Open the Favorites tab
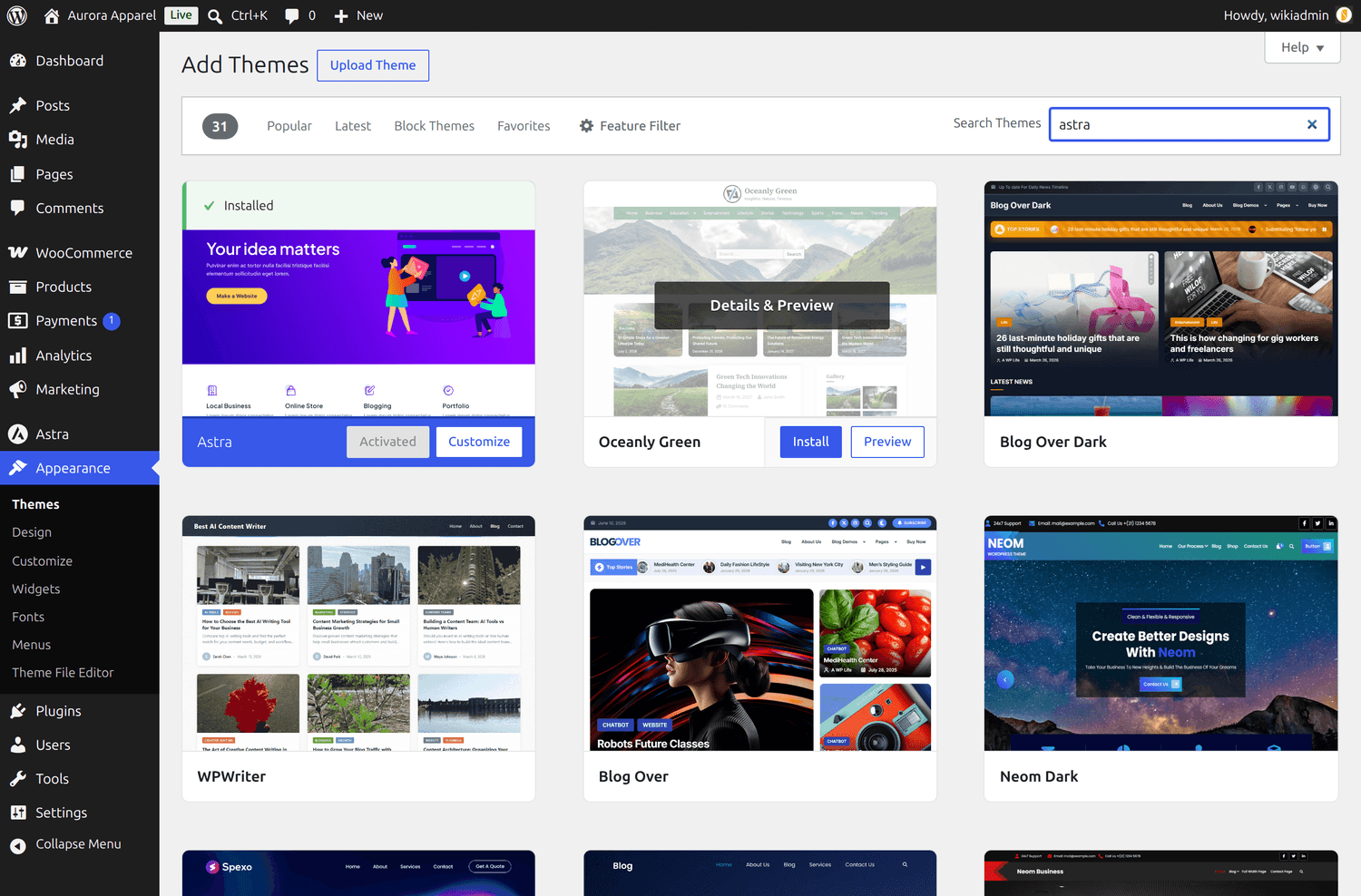This screenshot has height=896, width=1361. click(x=524, y=126)
